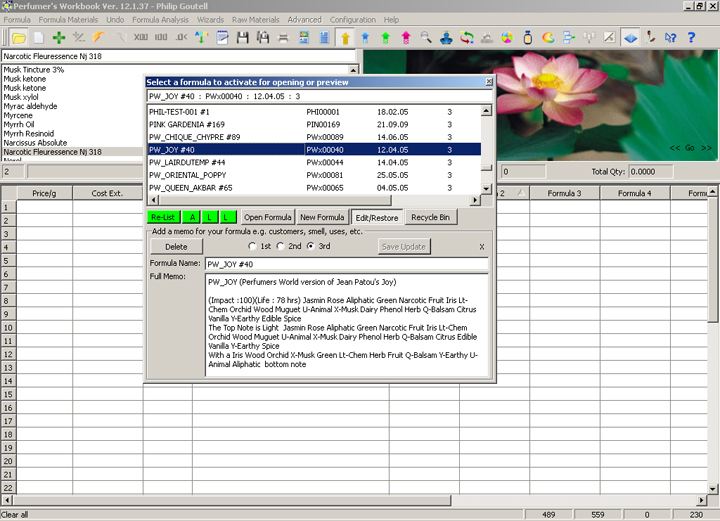The image size is (720, 521).
Task: Click materials list scroll up arrow
Action: click(353, 70)
